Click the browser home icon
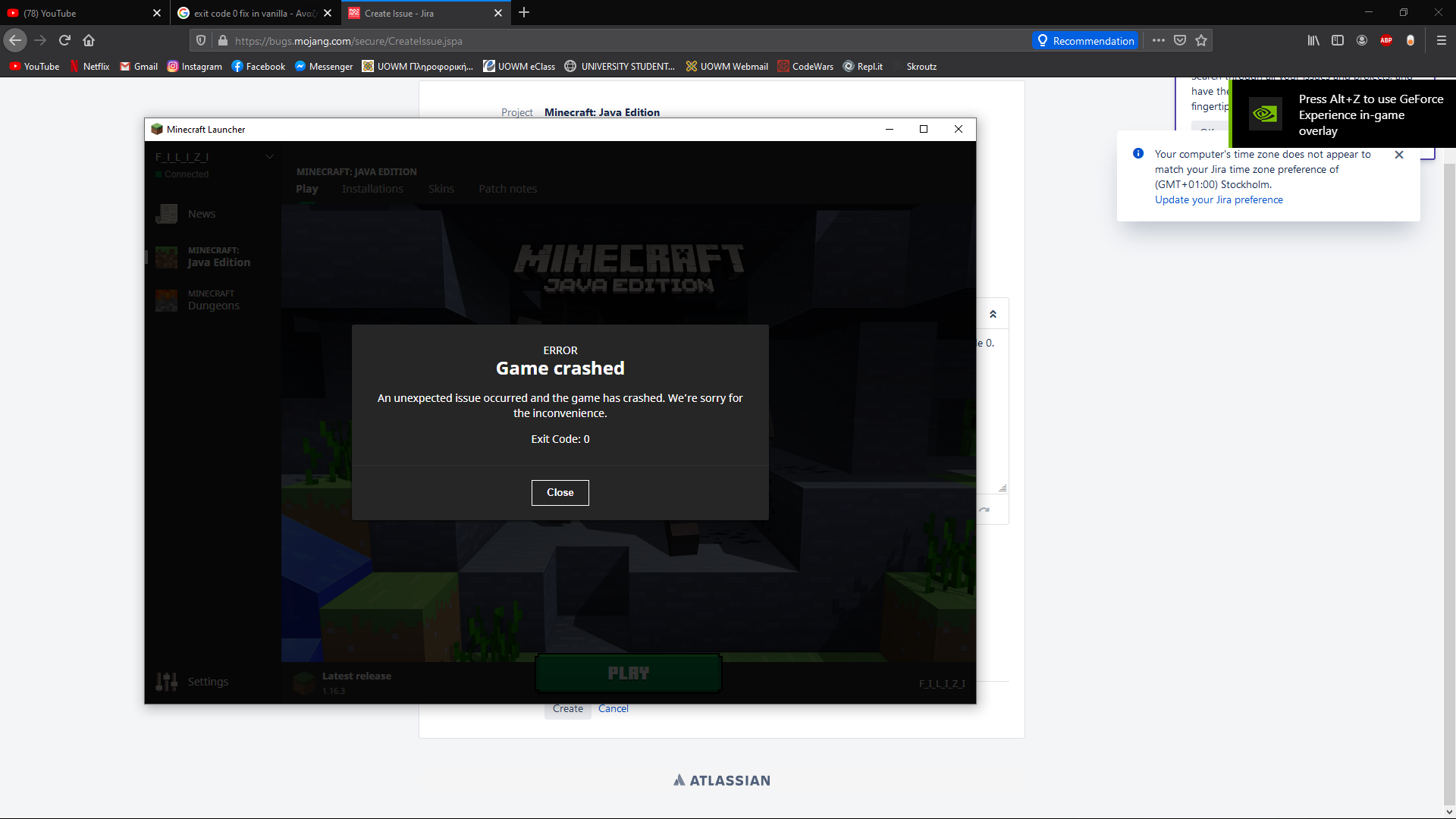The height and width of the screenshot is (819, 1456). tap(89, 40)
